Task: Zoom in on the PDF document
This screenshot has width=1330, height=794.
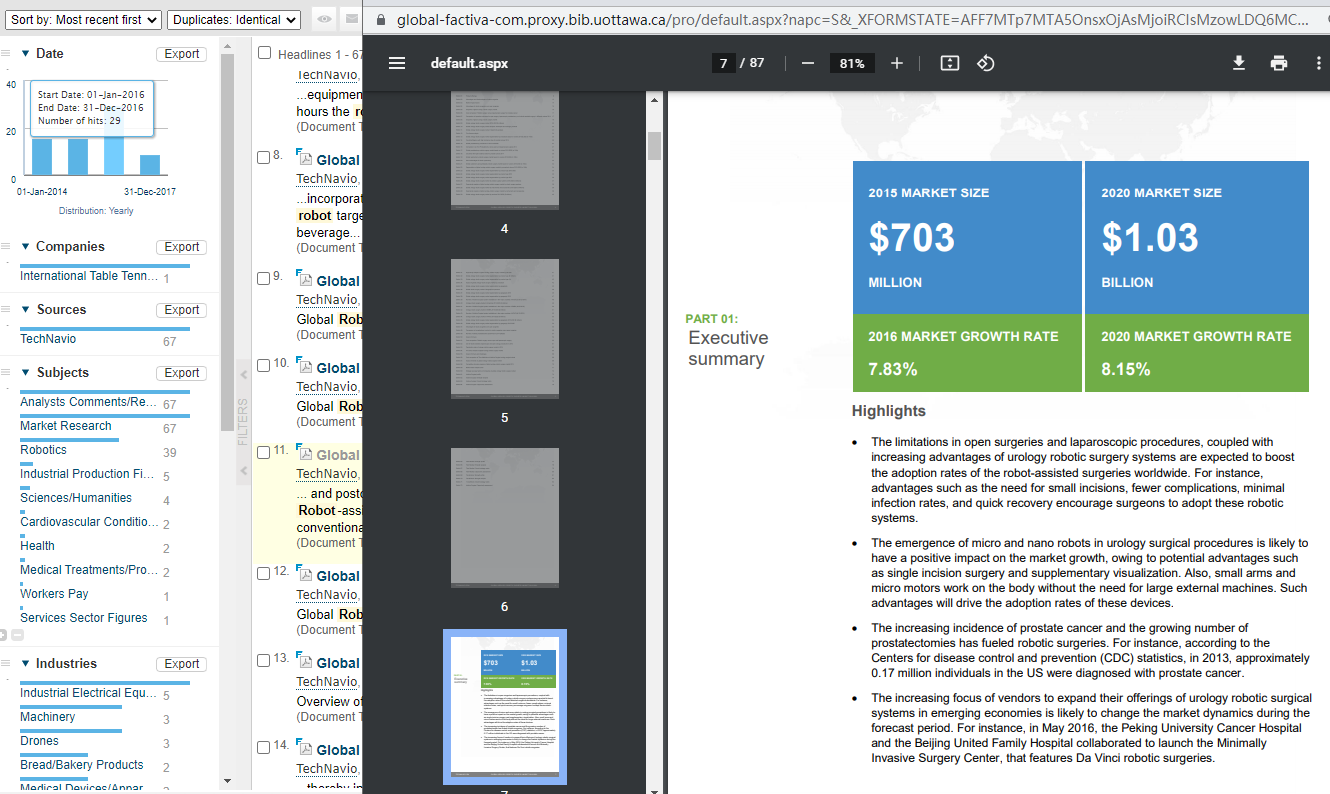Action: click(897, 63)
